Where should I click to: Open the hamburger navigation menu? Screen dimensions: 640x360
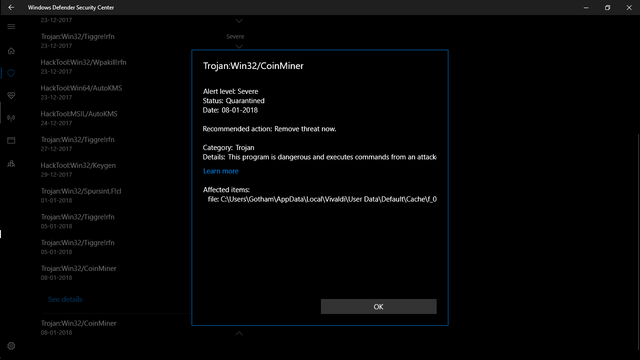[x=11, y=27]
